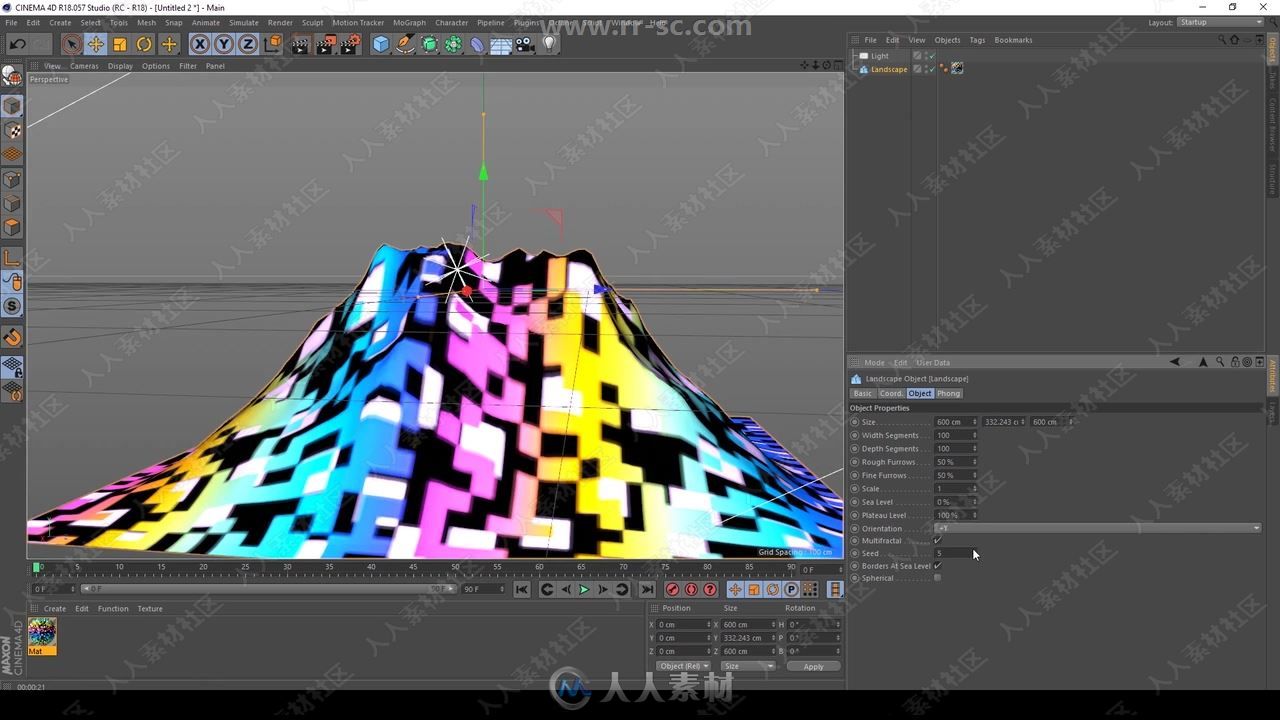Toggle the Multifractal checkbox
Viewport: 1280px width, 720px height.
(937, 541)
